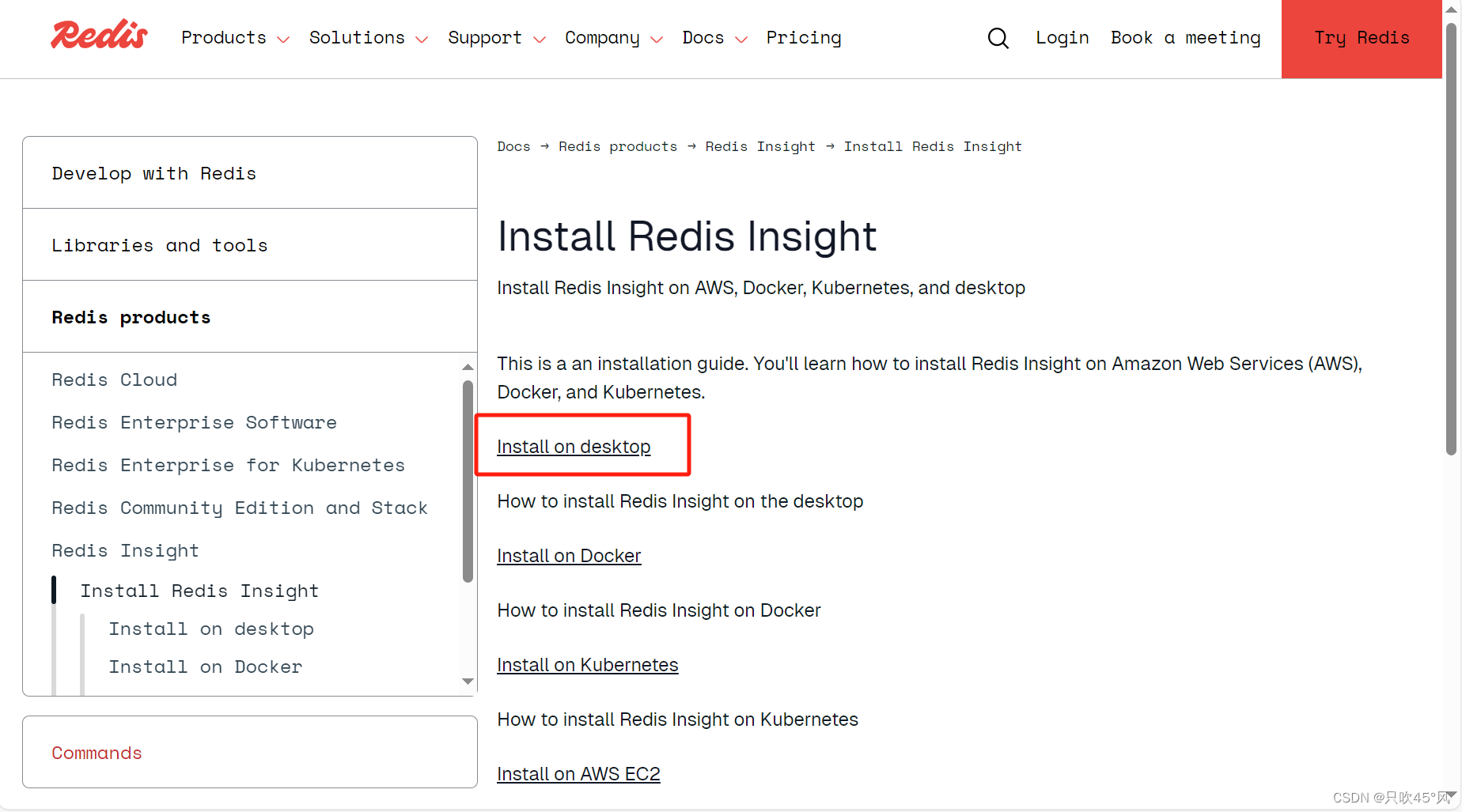Open Redis Insight breadcrumb link
Screen dimensions: 1462x812
(x=760, y=146)
